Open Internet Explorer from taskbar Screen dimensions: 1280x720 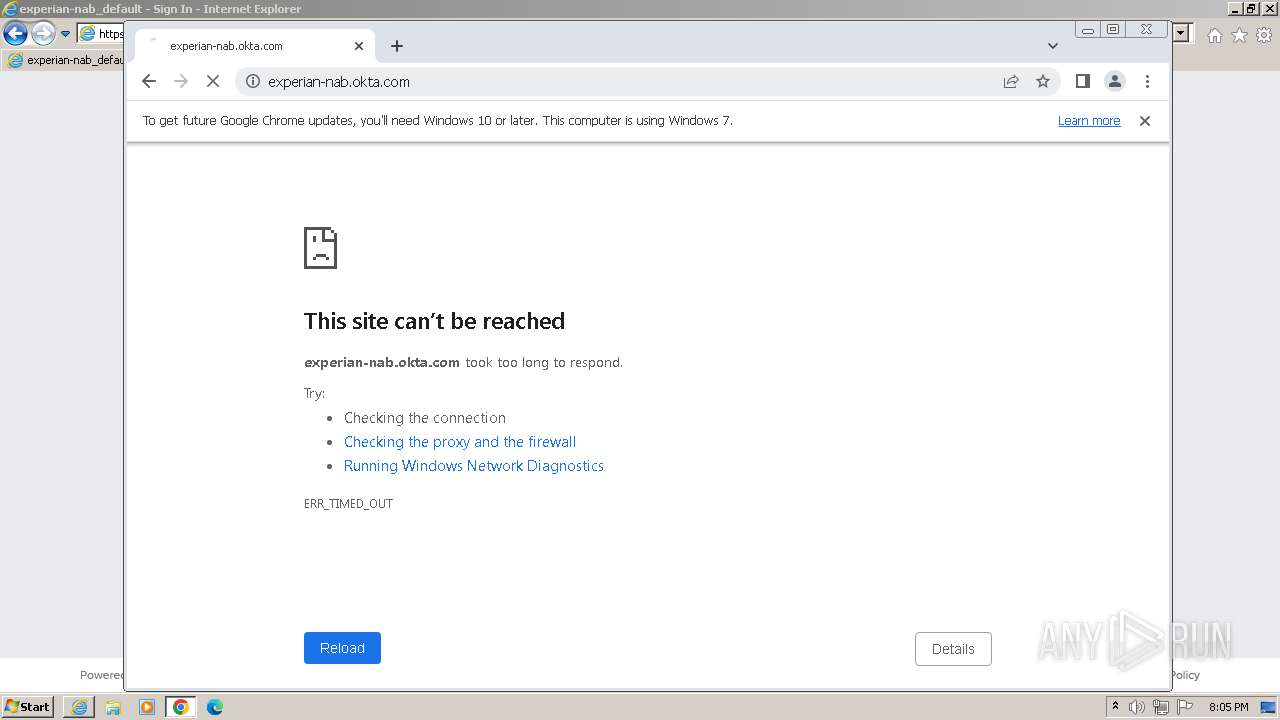[x=79, y=707]
